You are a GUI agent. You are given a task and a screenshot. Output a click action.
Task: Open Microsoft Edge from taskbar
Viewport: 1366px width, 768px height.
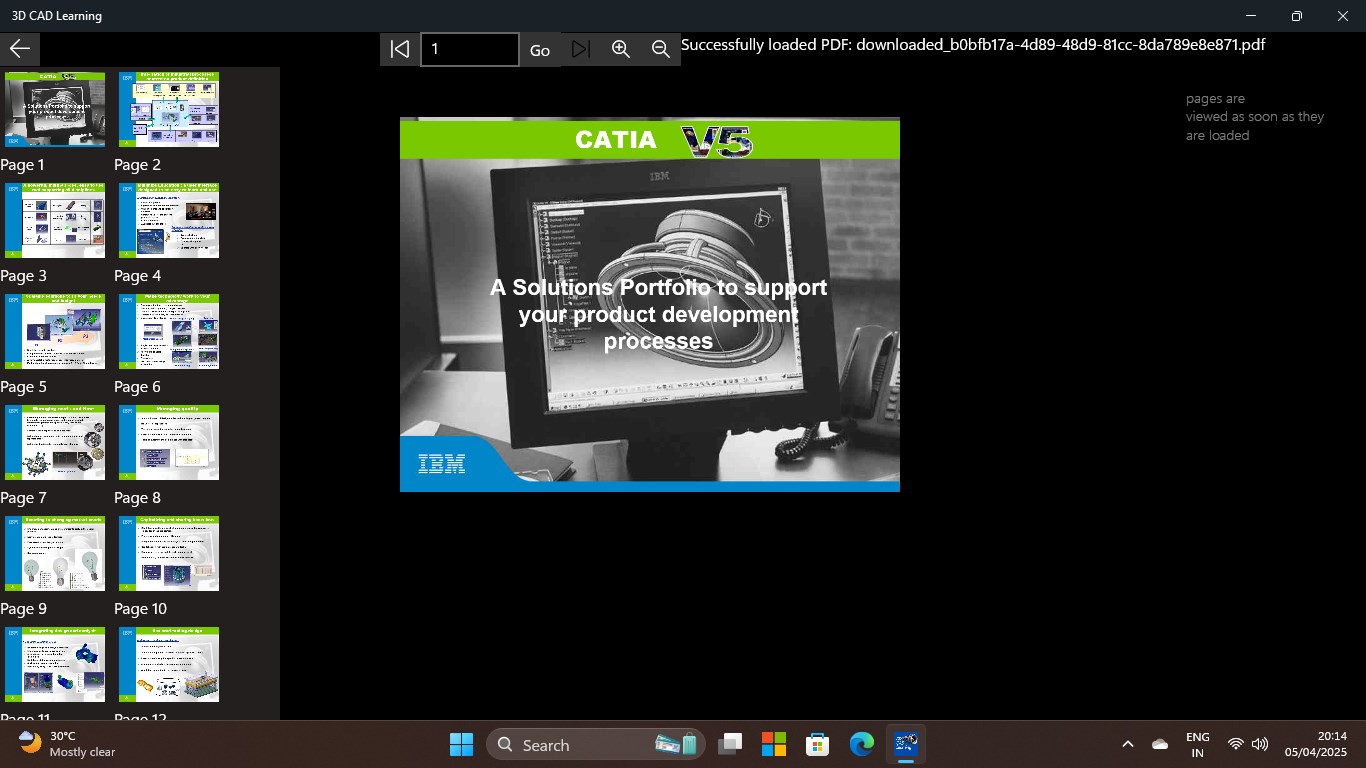(x=861, y=744)
